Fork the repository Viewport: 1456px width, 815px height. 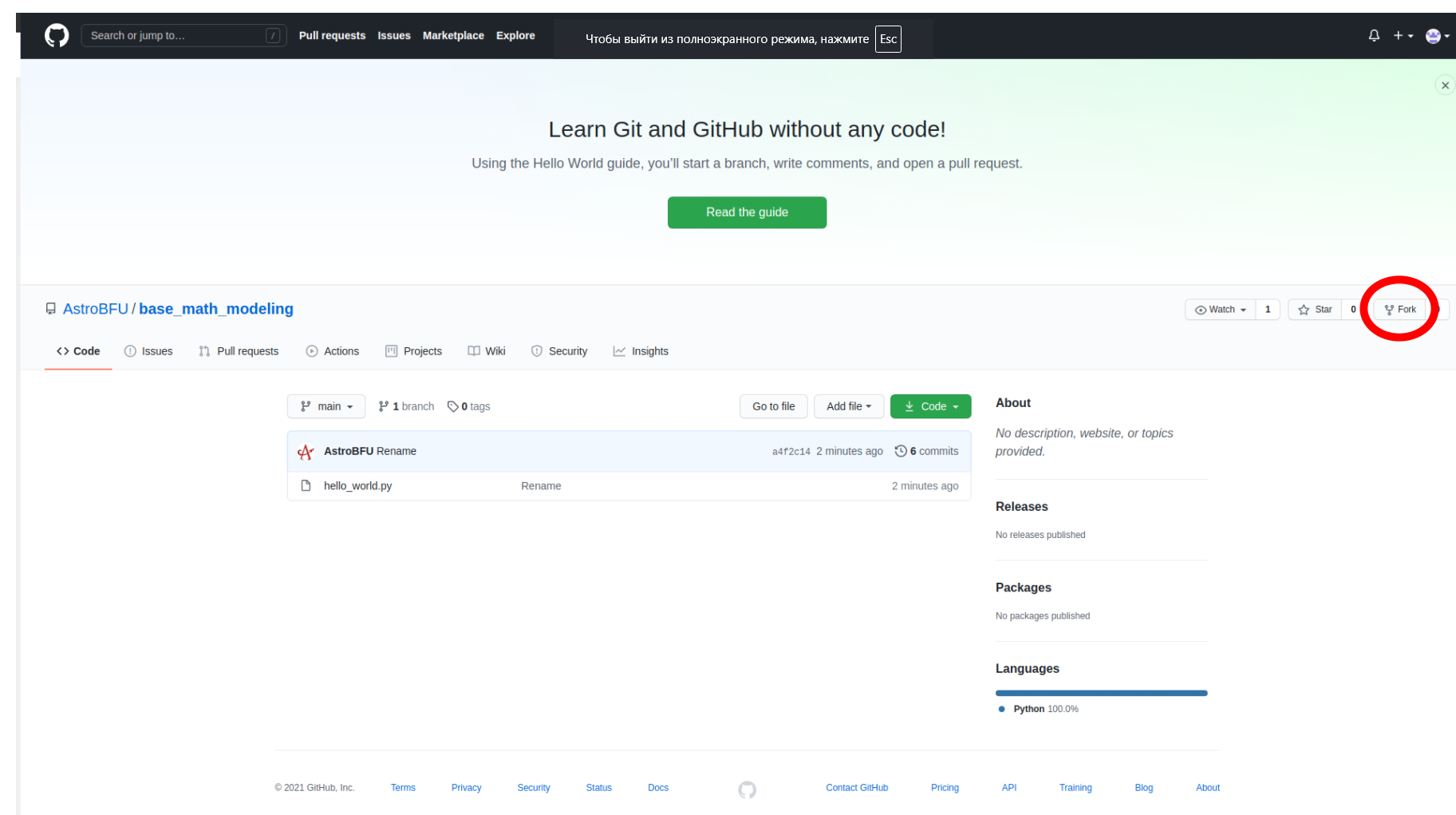pyautogui.click(x=1400, y=310)
